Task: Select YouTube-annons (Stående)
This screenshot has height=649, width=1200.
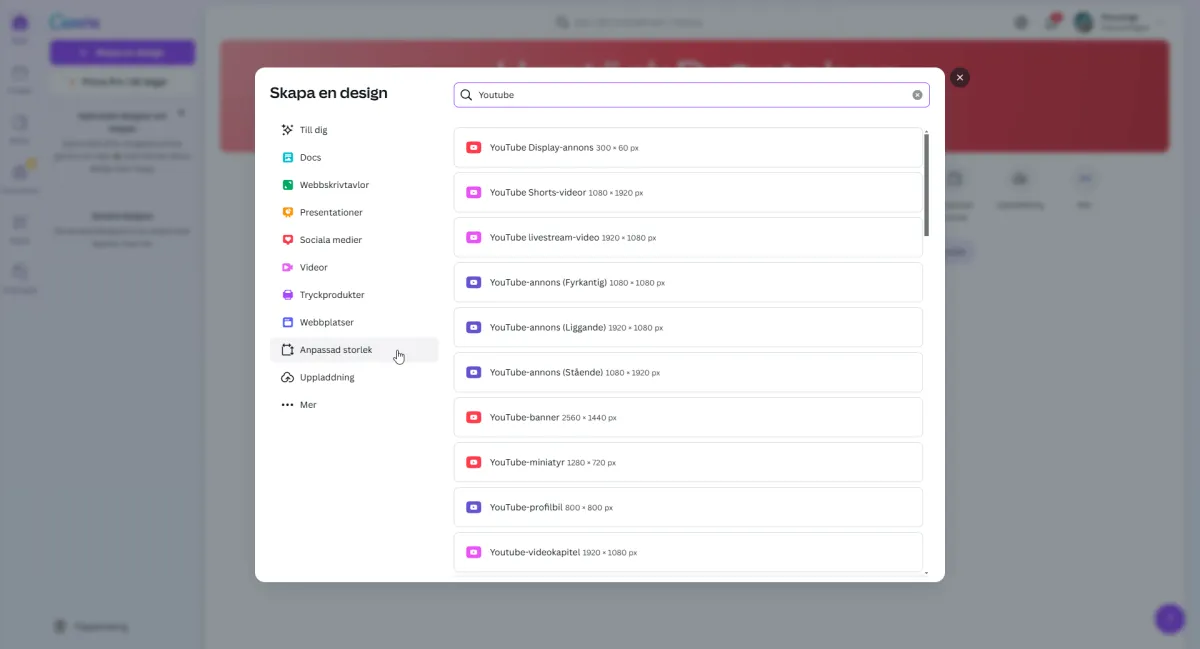Action: point(688,372)
